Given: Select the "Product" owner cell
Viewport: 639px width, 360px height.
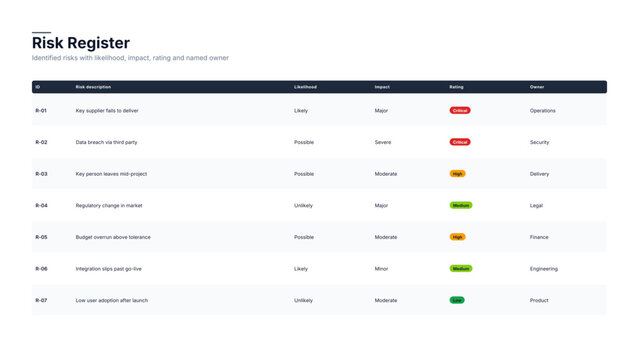Looking at the screenshot, I should [539, 300].
